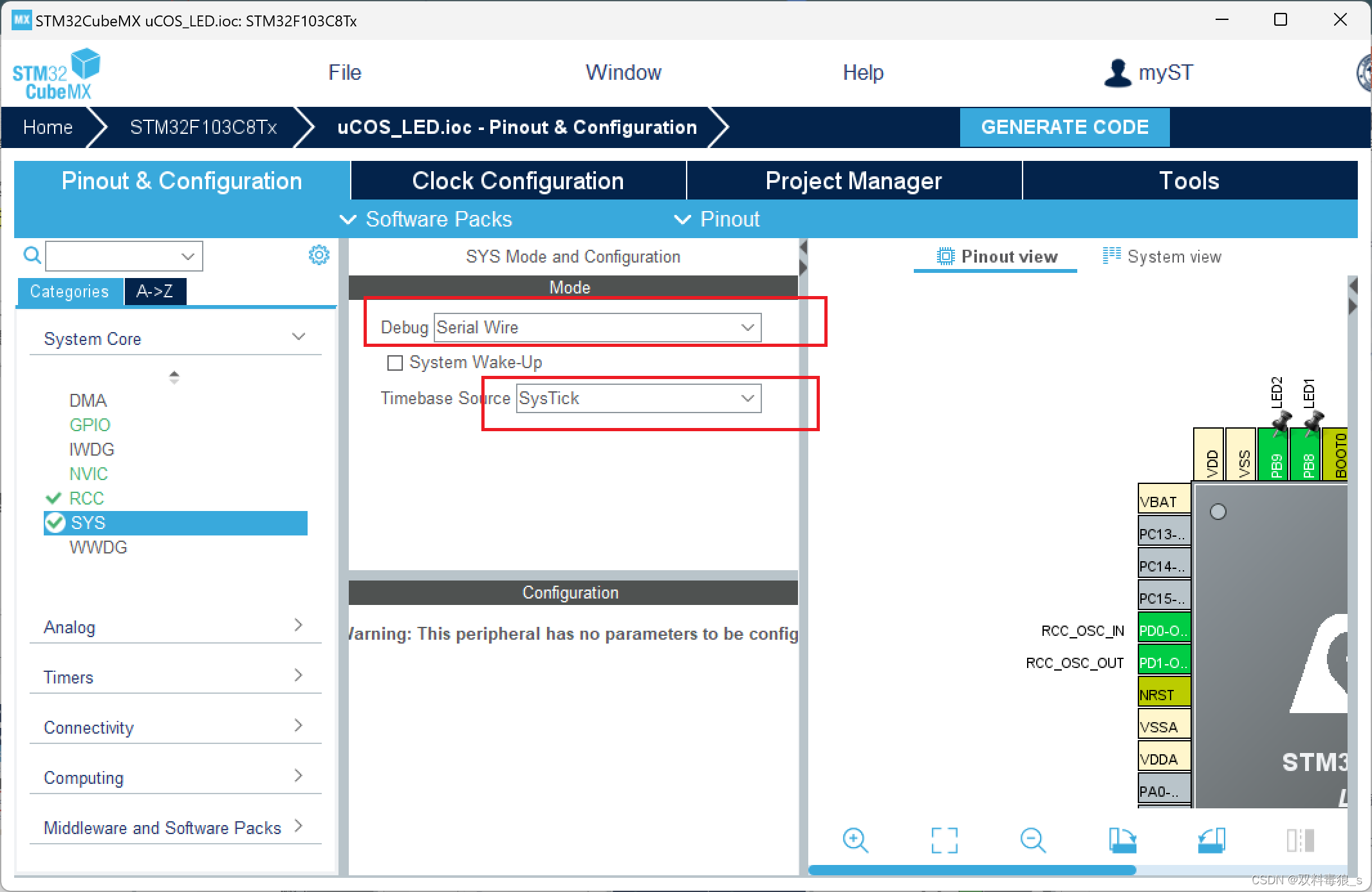Screen dimensions: 1372x892
Task: Select the PC13 pin on the chip
Action: tap(1164, 532)
